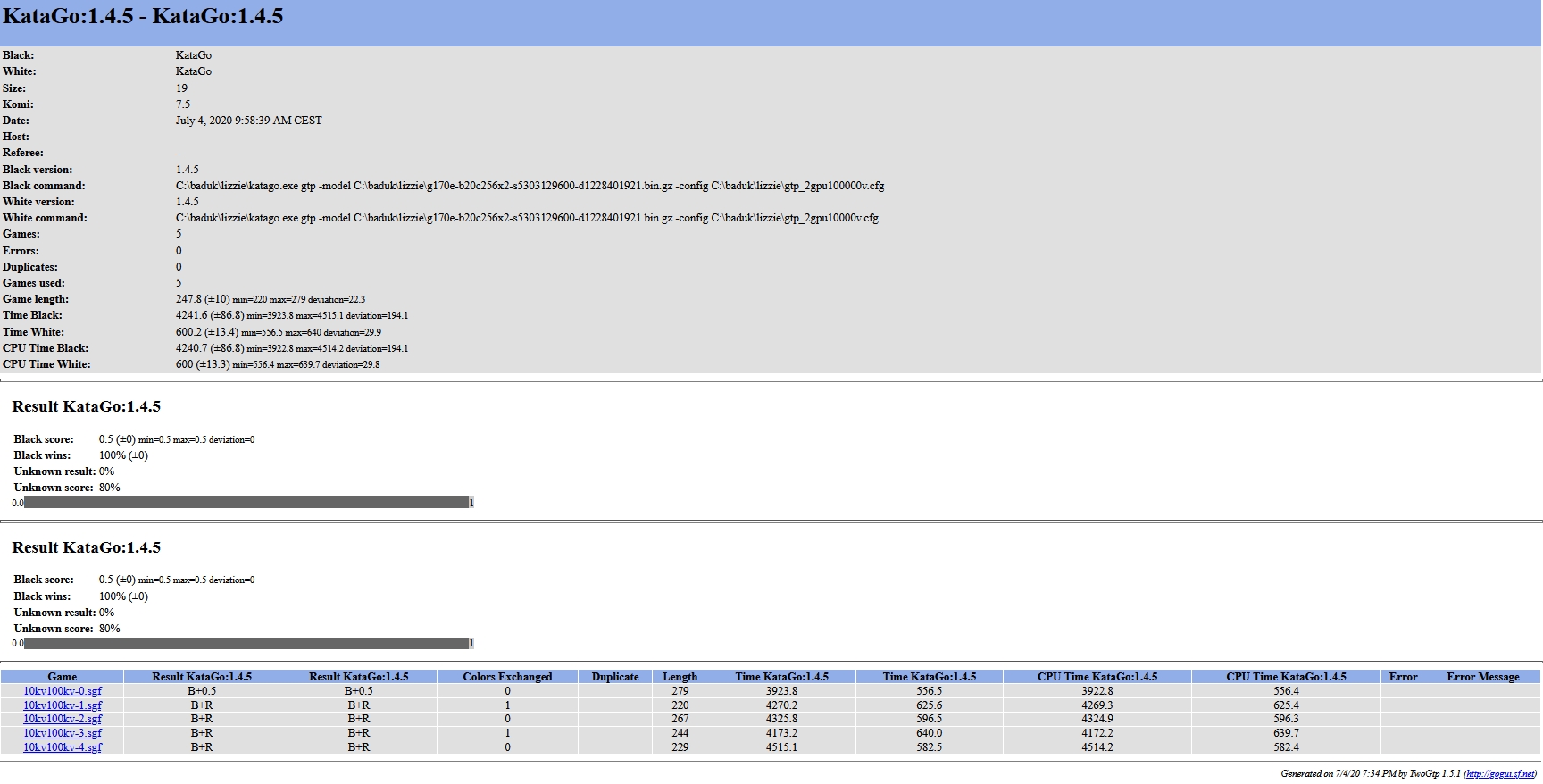Click the board Size value '19'
1543x784 pixels.
(181, 88)
